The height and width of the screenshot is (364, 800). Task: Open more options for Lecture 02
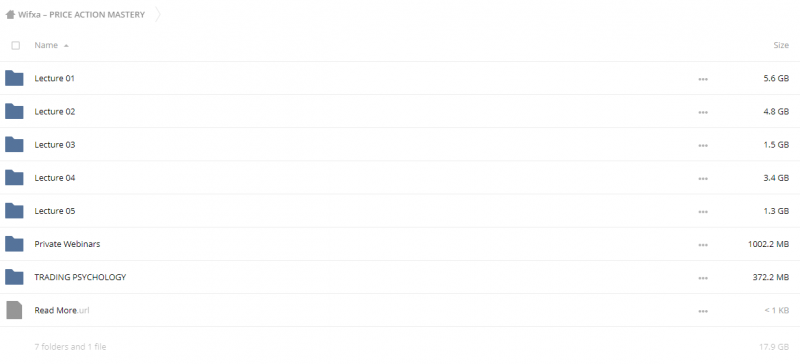(x=703, y=112)
